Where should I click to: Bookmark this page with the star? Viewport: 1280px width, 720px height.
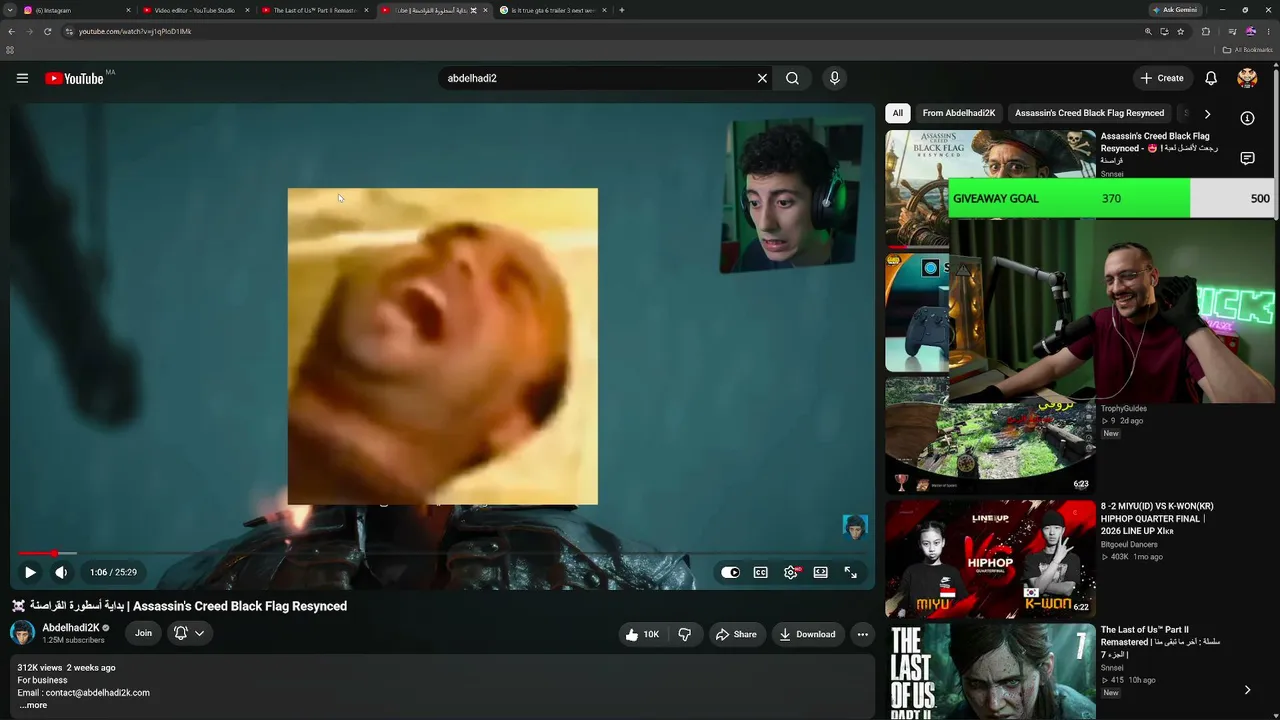pyautogui.click(x=1180, y=31)
